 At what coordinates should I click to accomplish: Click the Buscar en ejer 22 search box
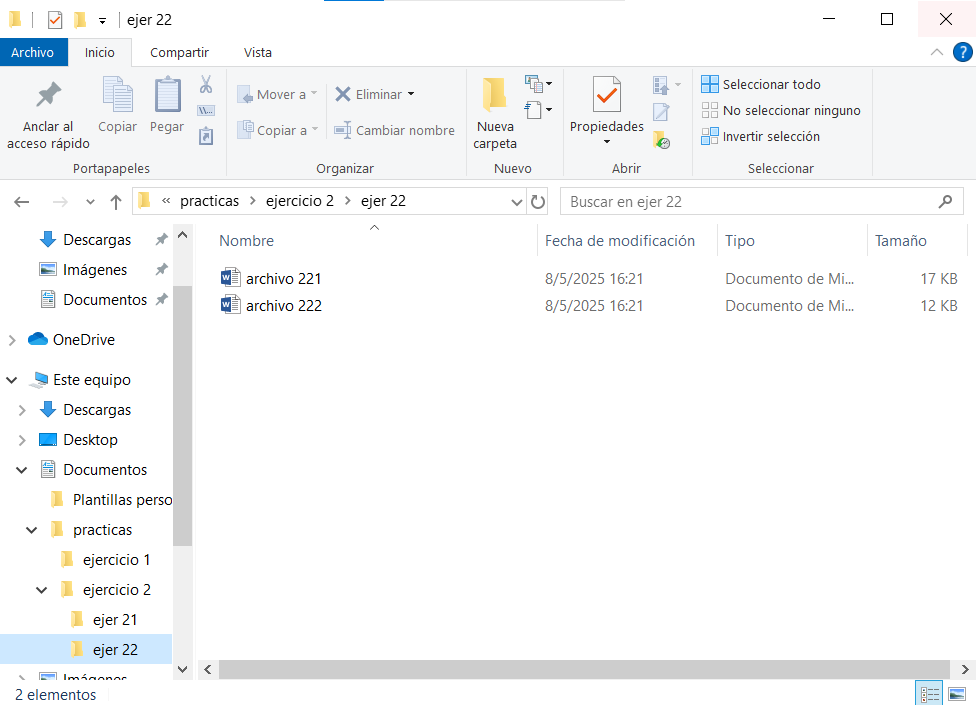750,201
